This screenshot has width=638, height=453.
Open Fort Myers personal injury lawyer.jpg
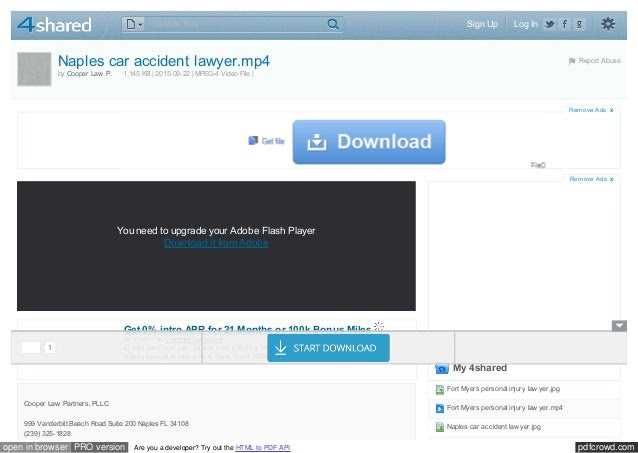point(503,389)
